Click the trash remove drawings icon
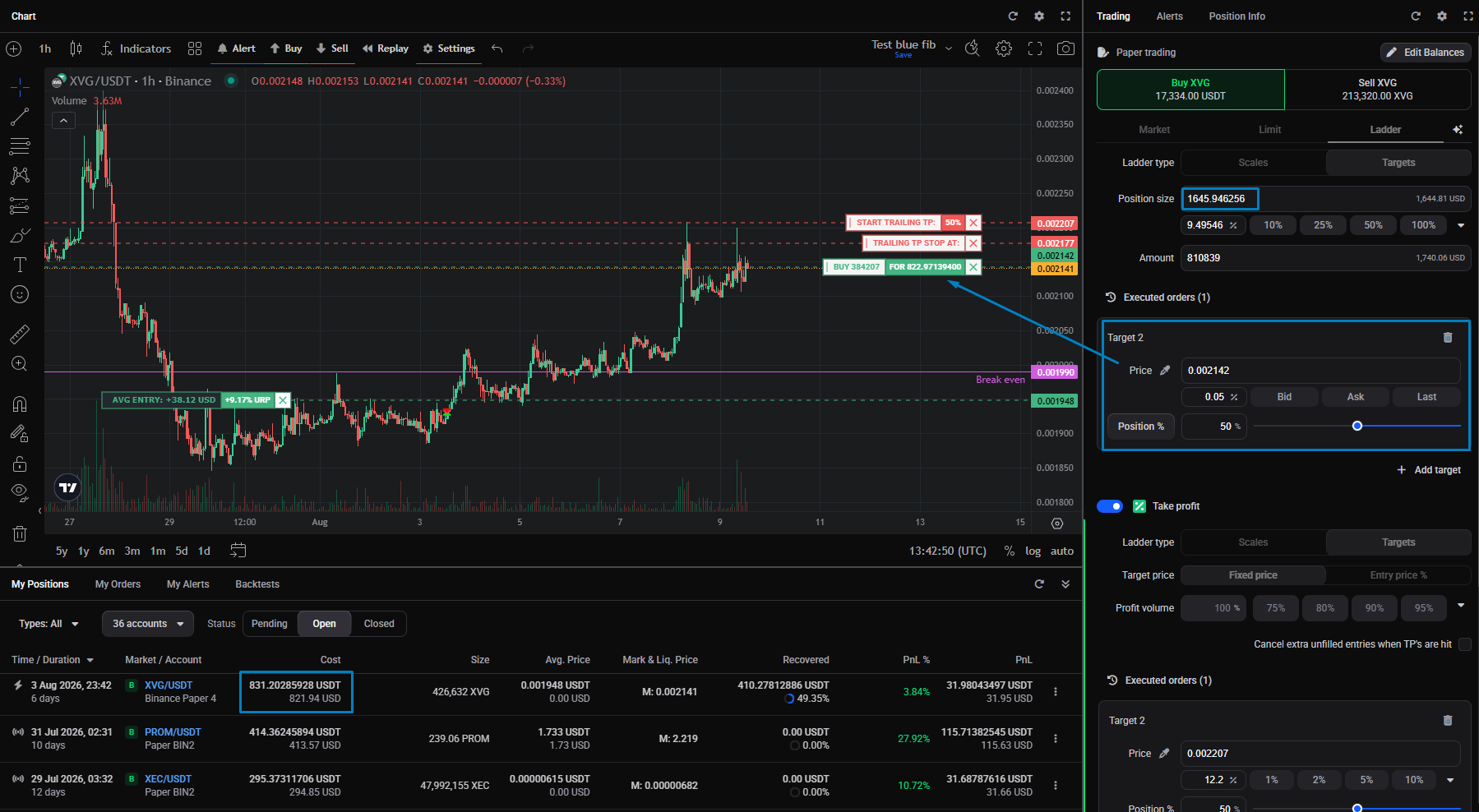The image size is (1479, 812). click(20, 534)
